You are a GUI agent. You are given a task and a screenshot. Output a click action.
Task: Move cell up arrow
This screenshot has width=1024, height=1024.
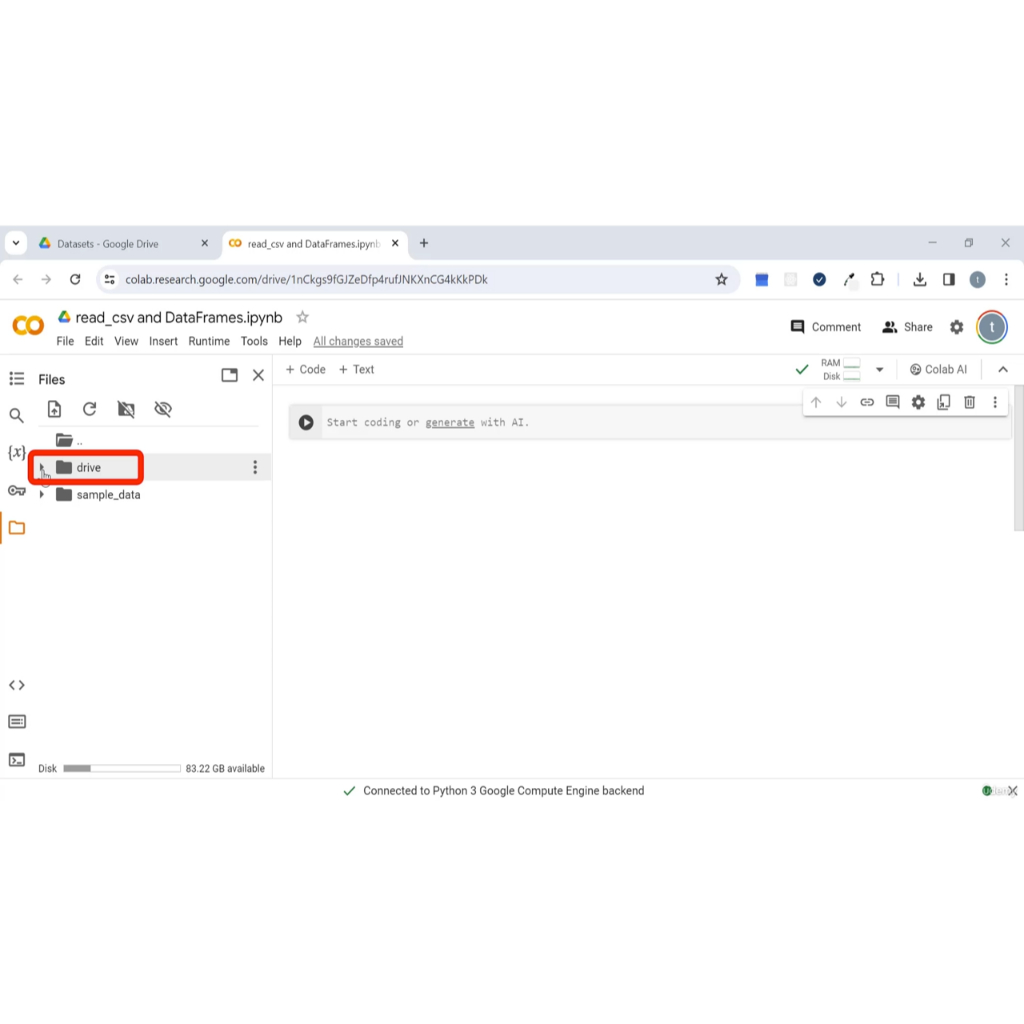point(816,402)
